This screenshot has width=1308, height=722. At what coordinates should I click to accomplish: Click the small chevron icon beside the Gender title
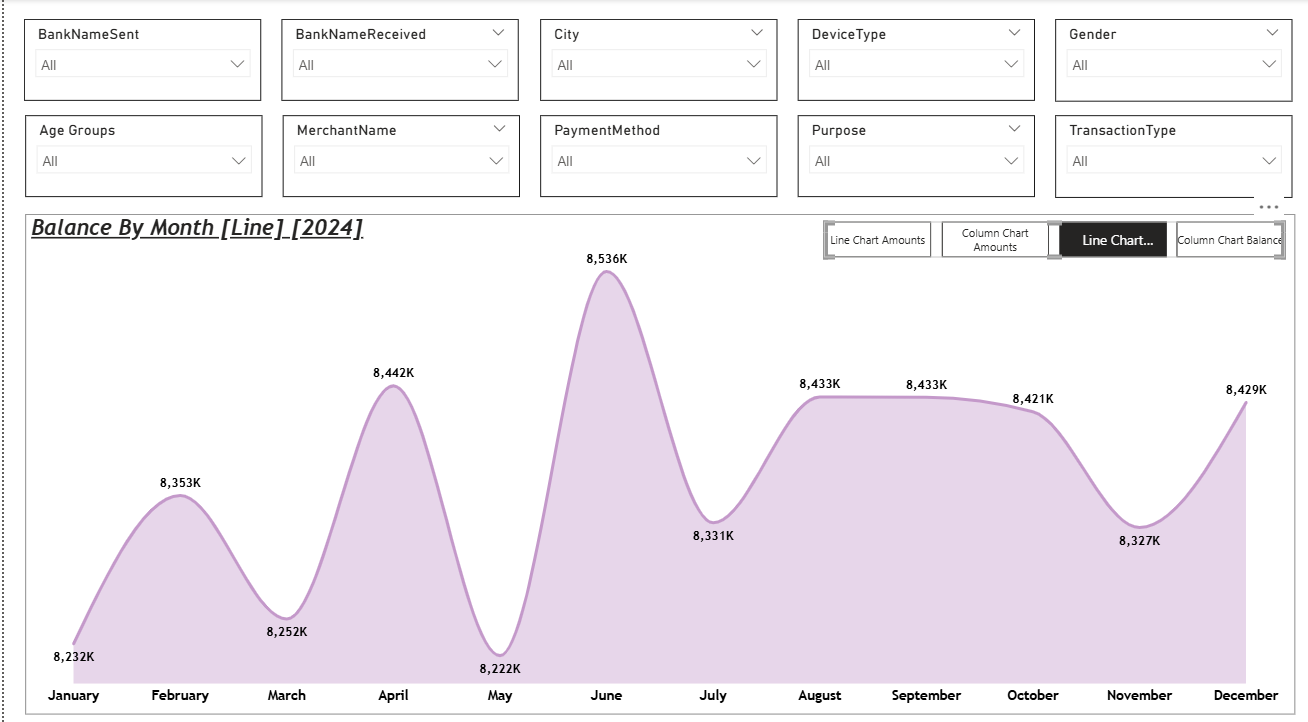1272,33
